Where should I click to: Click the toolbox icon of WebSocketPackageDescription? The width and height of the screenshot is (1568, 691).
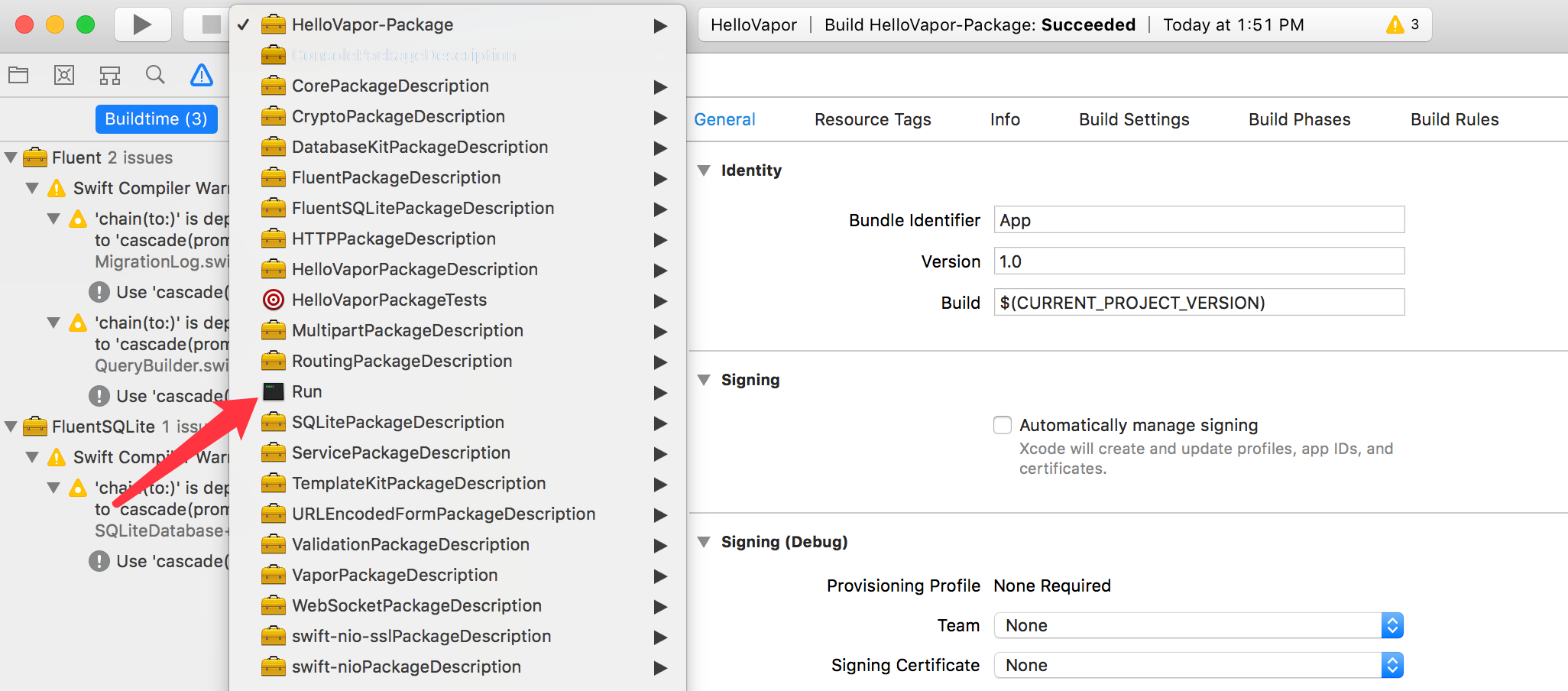[274, 605]
